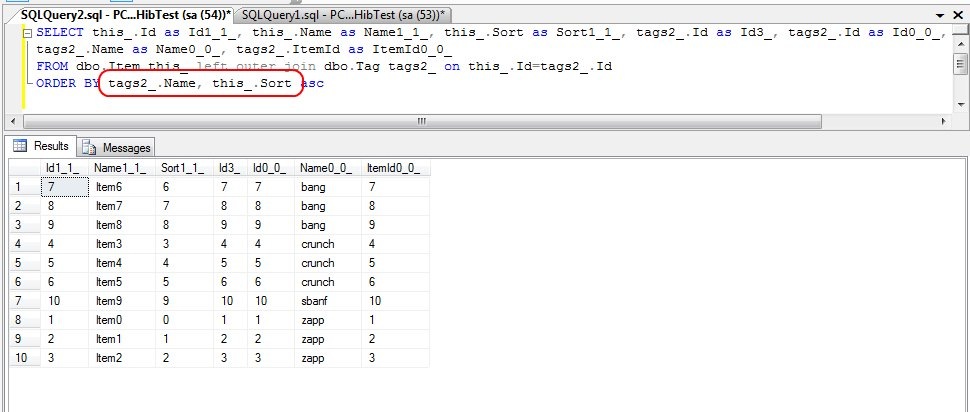The height and width of the screenshot is (412, 970).
Task: Close the query document tab
Action: click(x=959, y=15)
